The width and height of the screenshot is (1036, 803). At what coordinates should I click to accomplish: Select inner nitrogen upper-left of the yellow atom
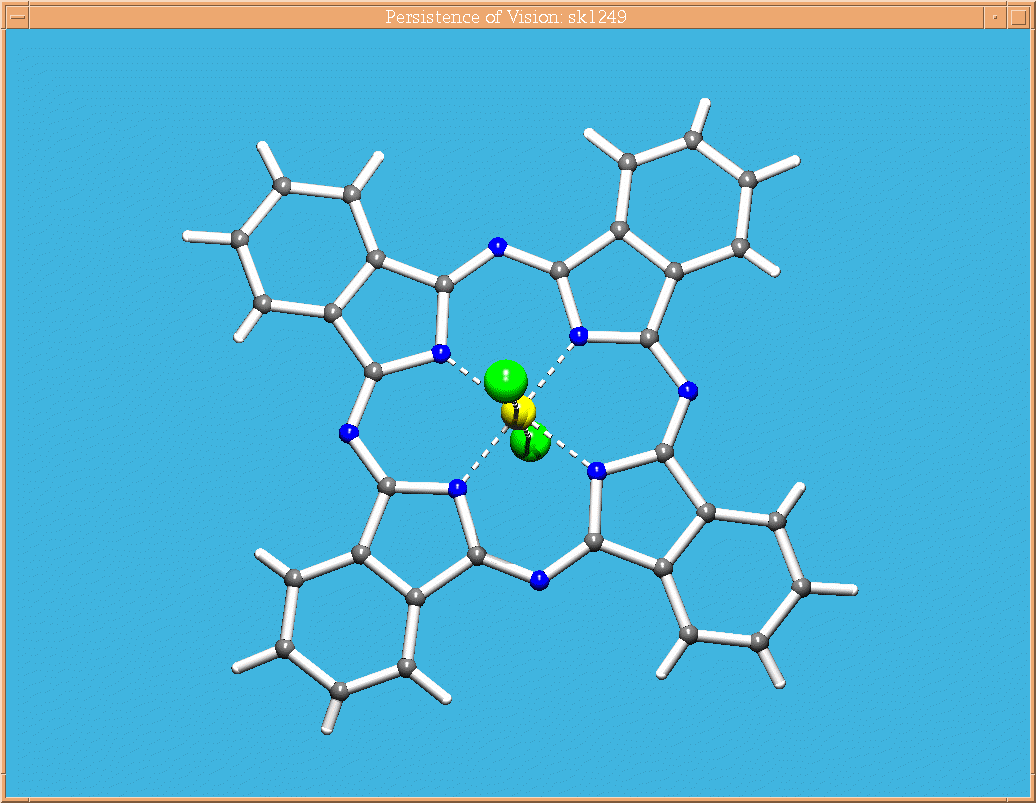(x=440, y=352)
